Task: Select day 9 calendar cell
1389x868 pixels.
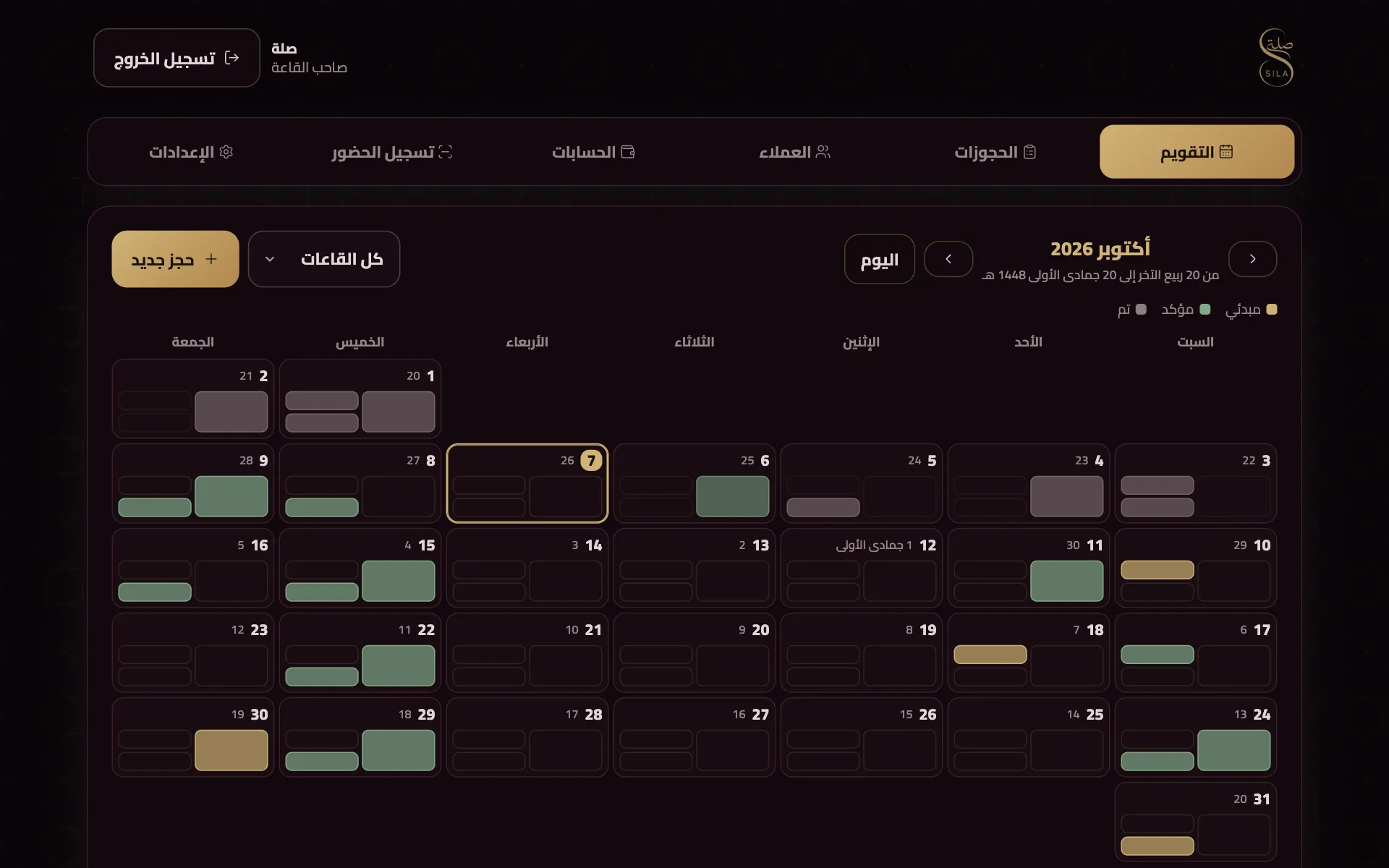Action: 193,483
